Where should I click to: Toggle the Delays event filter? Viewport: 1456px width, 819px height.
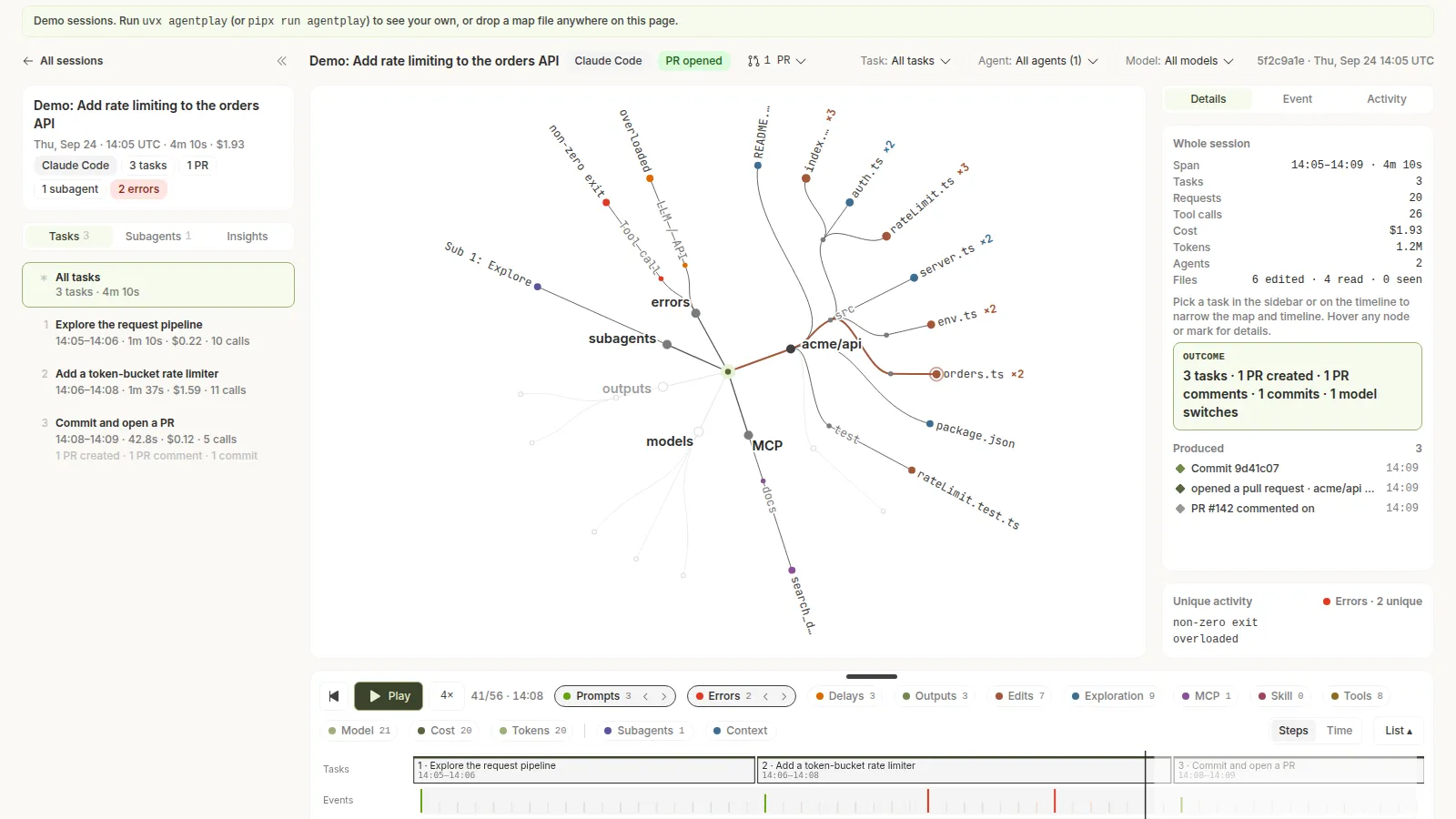(845, 696)
